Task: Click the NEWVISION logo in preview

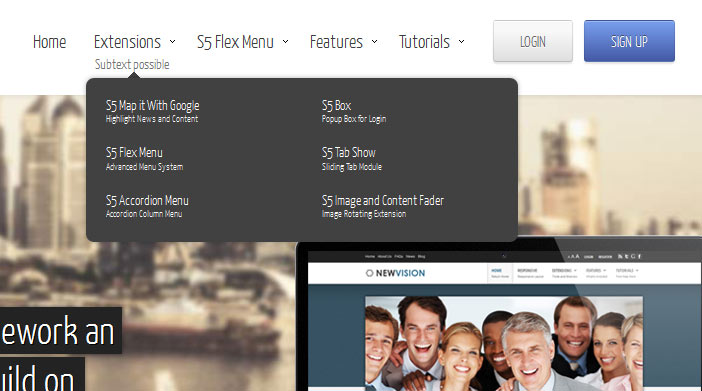Action: click(395, 273)
